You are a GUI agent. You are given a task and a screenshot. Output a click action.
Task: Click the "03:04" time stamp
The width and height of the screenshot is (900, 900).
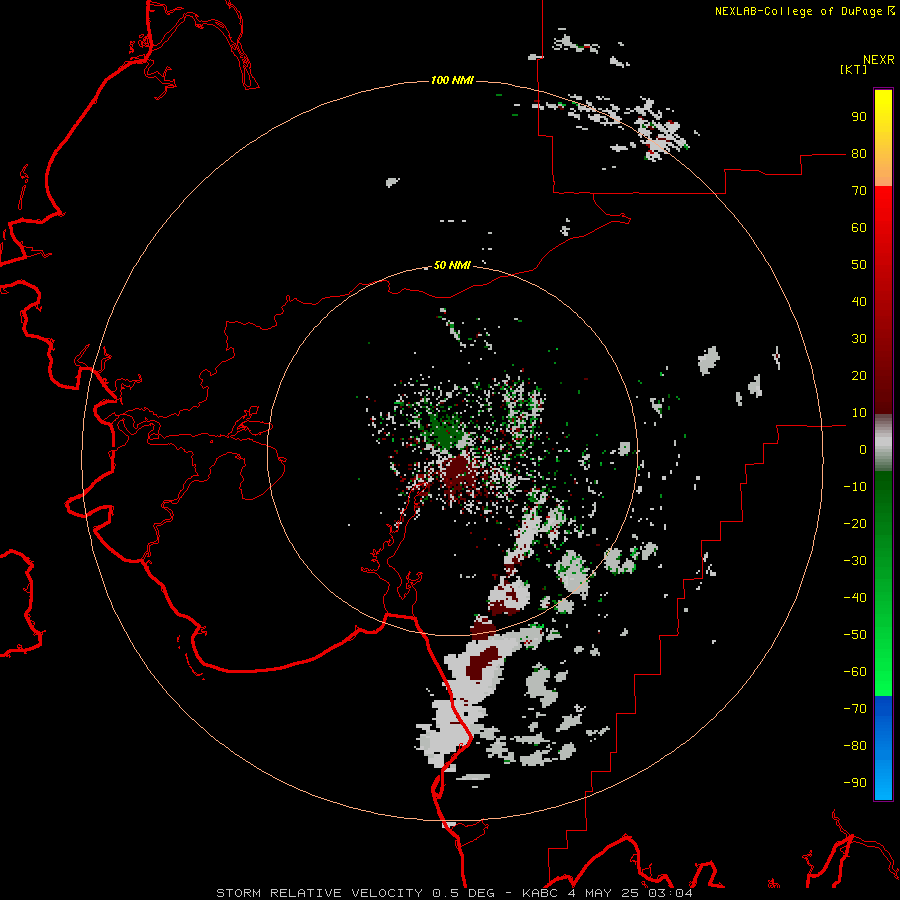(x=670, y=893)
